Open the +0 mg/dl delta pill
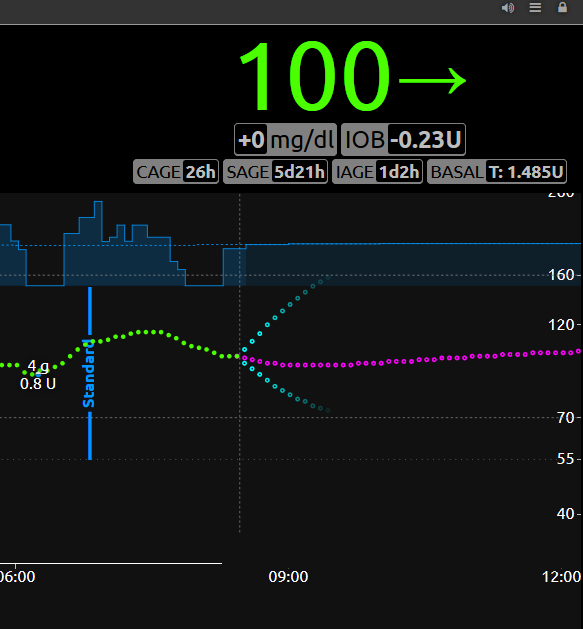The width and height of the screenshot is (583, 629). 285,140
